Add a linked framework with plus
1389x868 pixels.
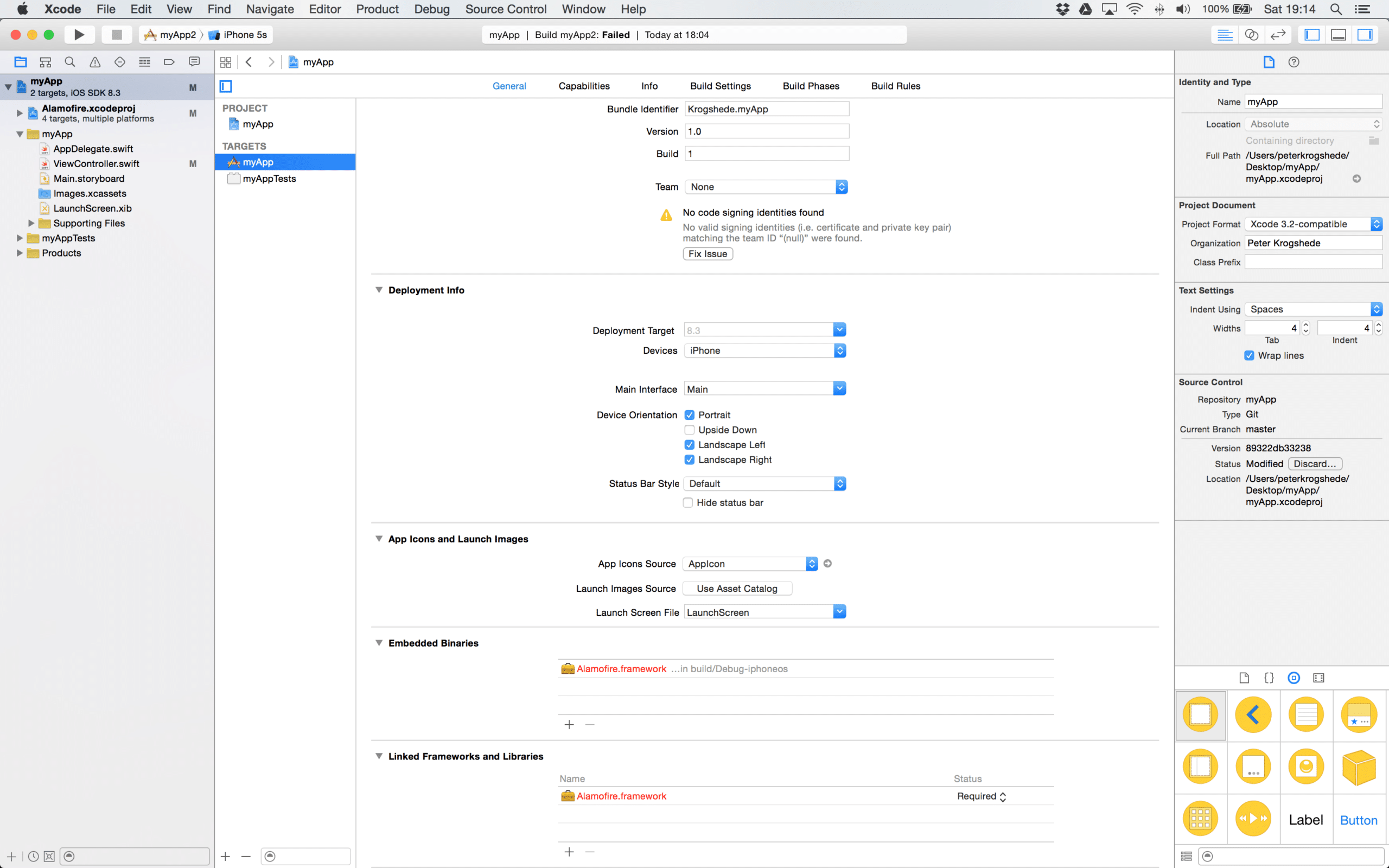point(569,852)
